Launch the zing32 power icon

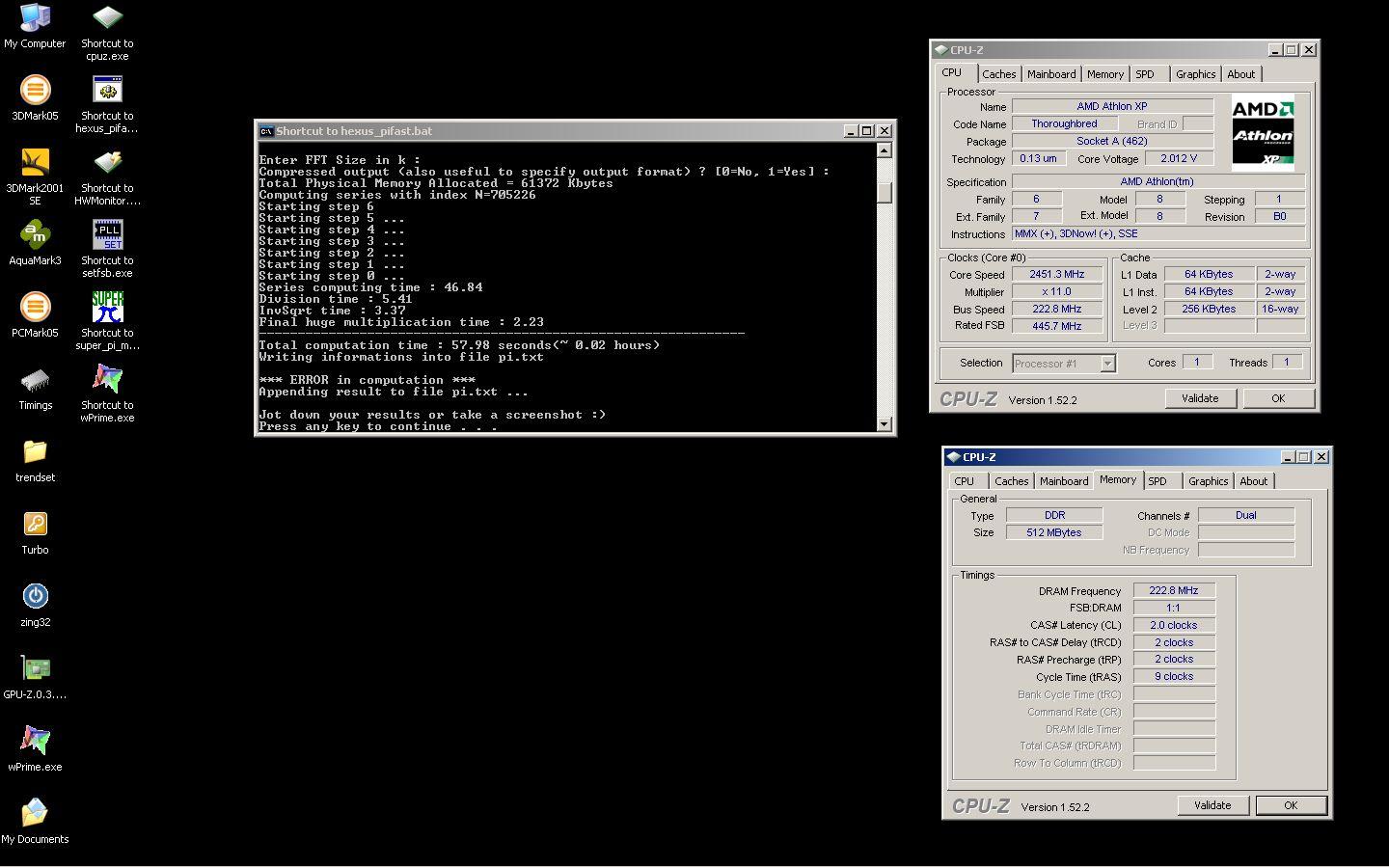[x=35, y=597]
